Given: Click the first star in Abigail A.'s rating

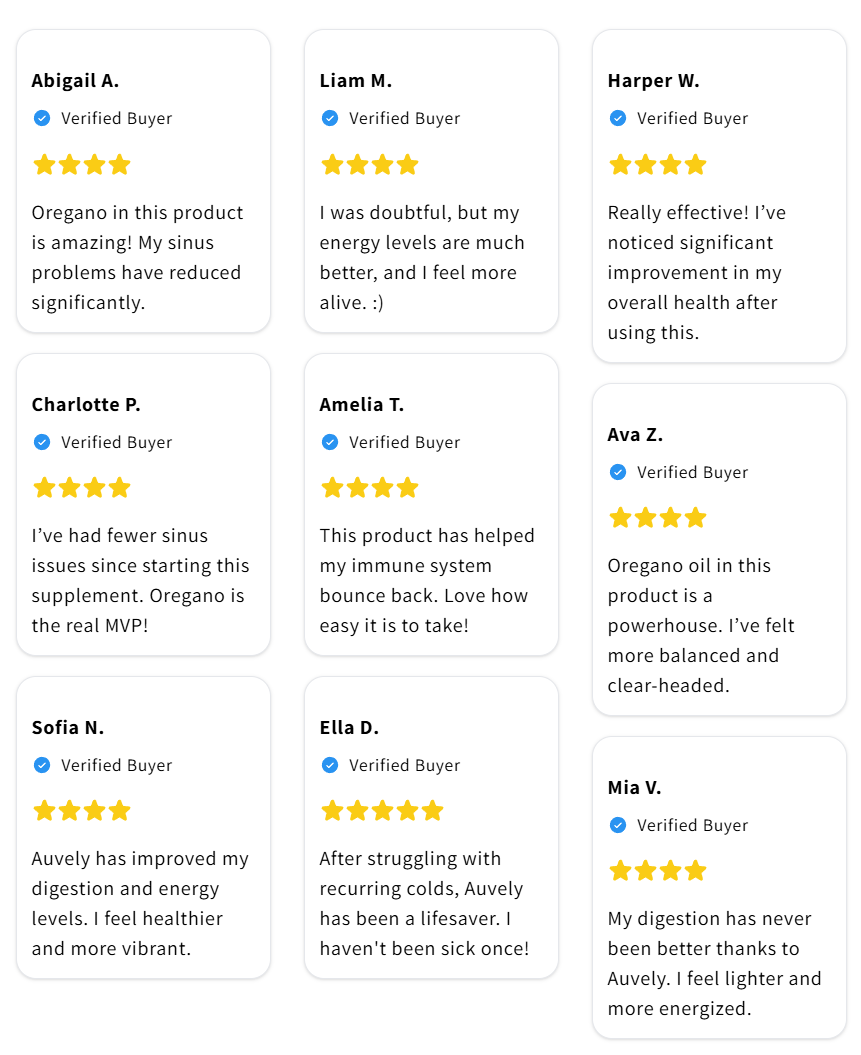Looking at the screenshot, I should coord(44,164).
